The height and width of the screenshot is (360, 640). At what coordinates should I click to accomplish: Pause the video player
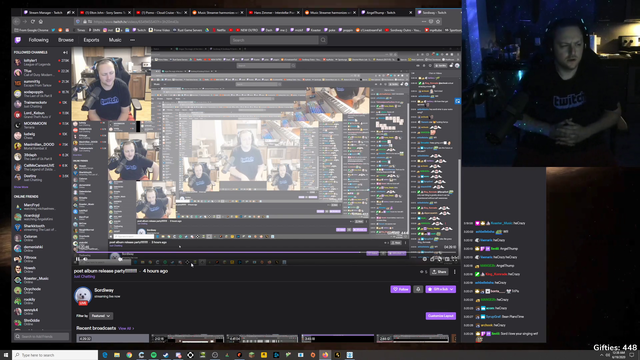pos(78,259)
